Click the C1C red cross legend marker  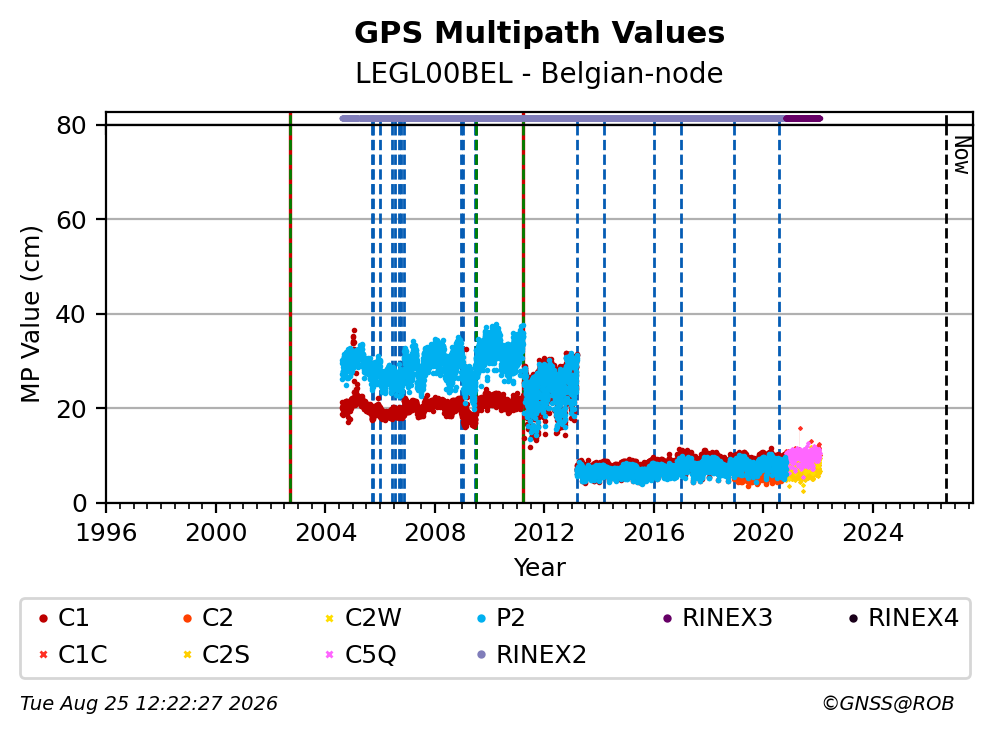[43, 654]
